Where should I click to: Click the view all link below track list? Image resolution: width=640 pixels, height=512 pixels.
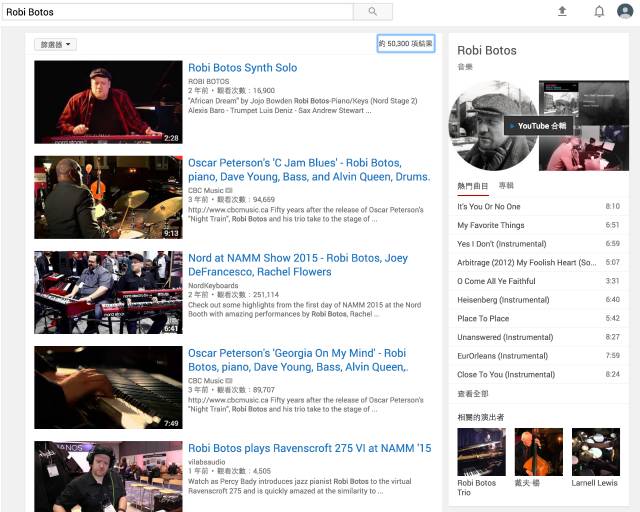tap(472, 394)
